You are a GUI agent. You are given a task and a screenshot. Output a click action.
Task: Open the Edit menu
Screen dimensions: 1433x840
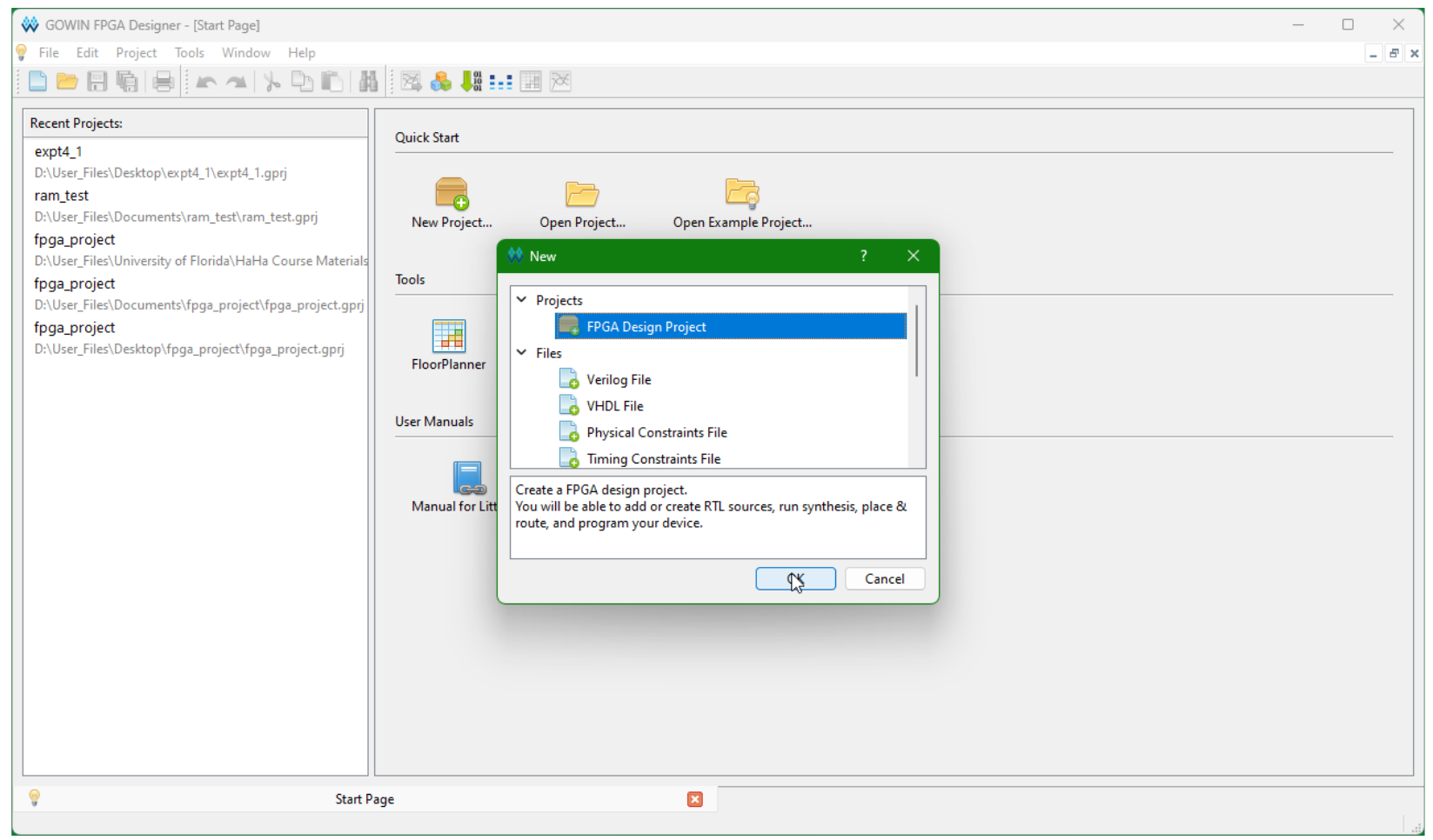pos(87,53)
